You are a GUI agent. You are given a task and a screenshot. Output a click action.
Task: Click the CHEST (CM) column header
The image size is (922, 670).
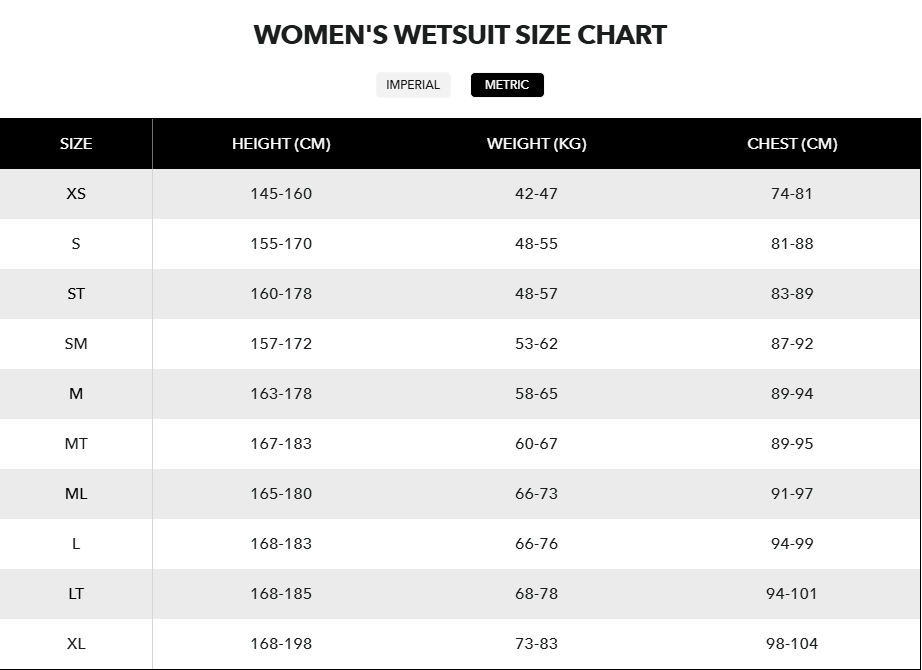[x=792, y=144]
